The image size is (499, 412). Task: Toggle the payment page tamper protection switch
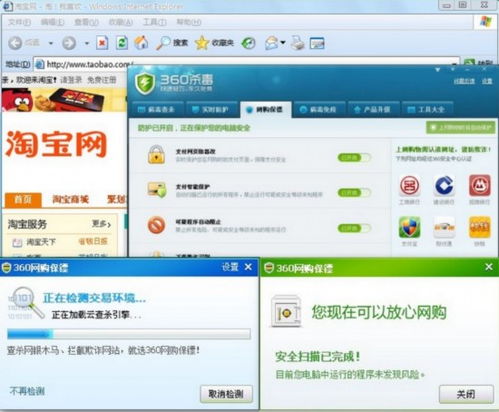coord(354,157)
